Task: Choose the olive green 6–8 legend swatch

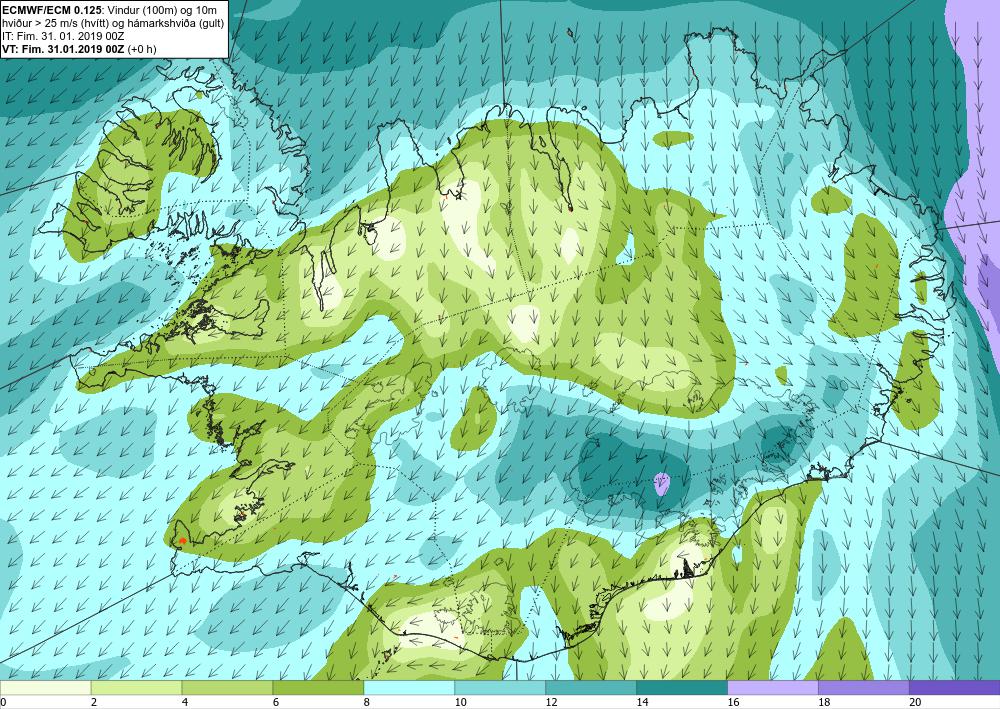Action: click(318, 687)
